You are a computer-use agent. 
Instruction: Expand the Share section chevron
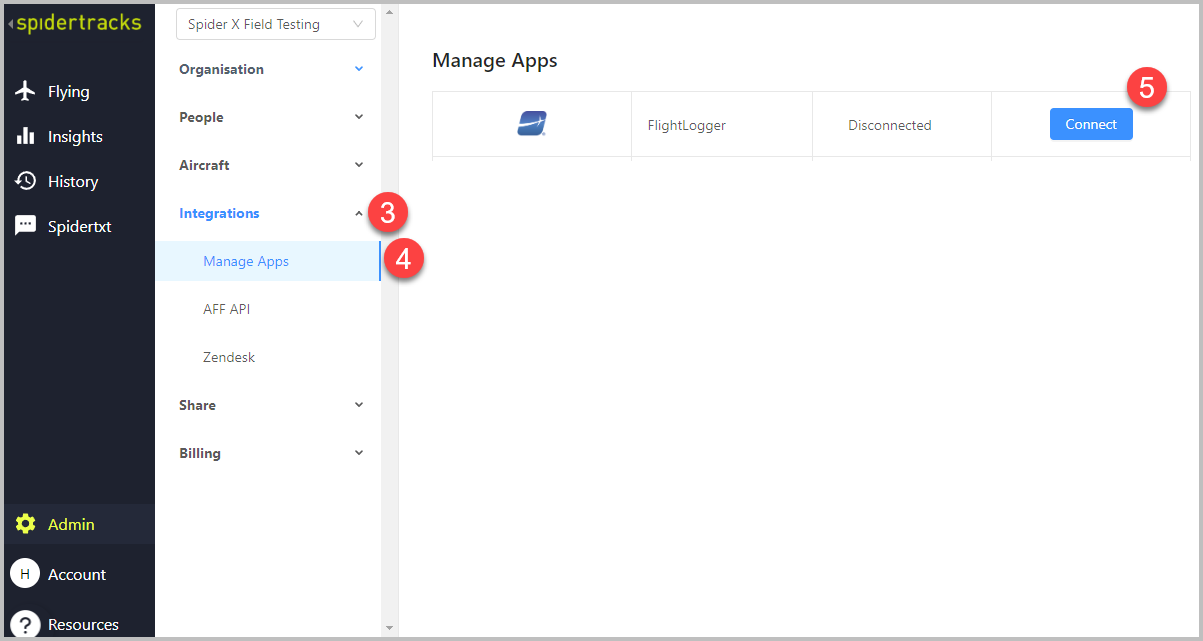coord(359,405)
